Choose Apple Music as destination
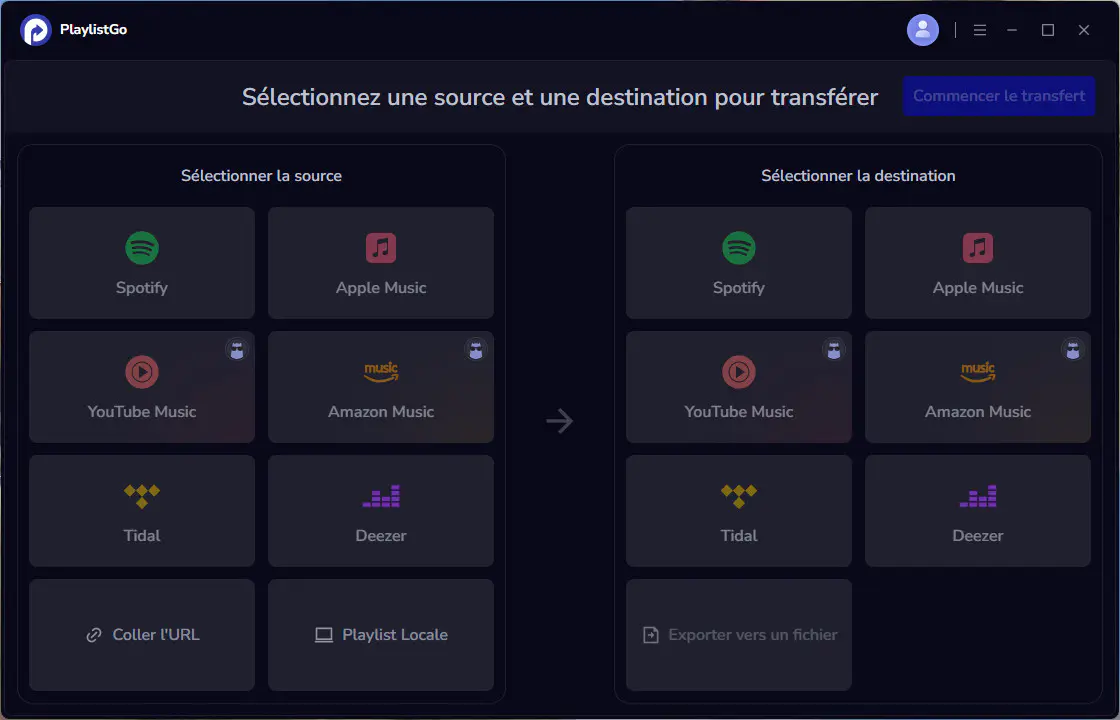This screenshot has width=1120, height=720. 977,263
